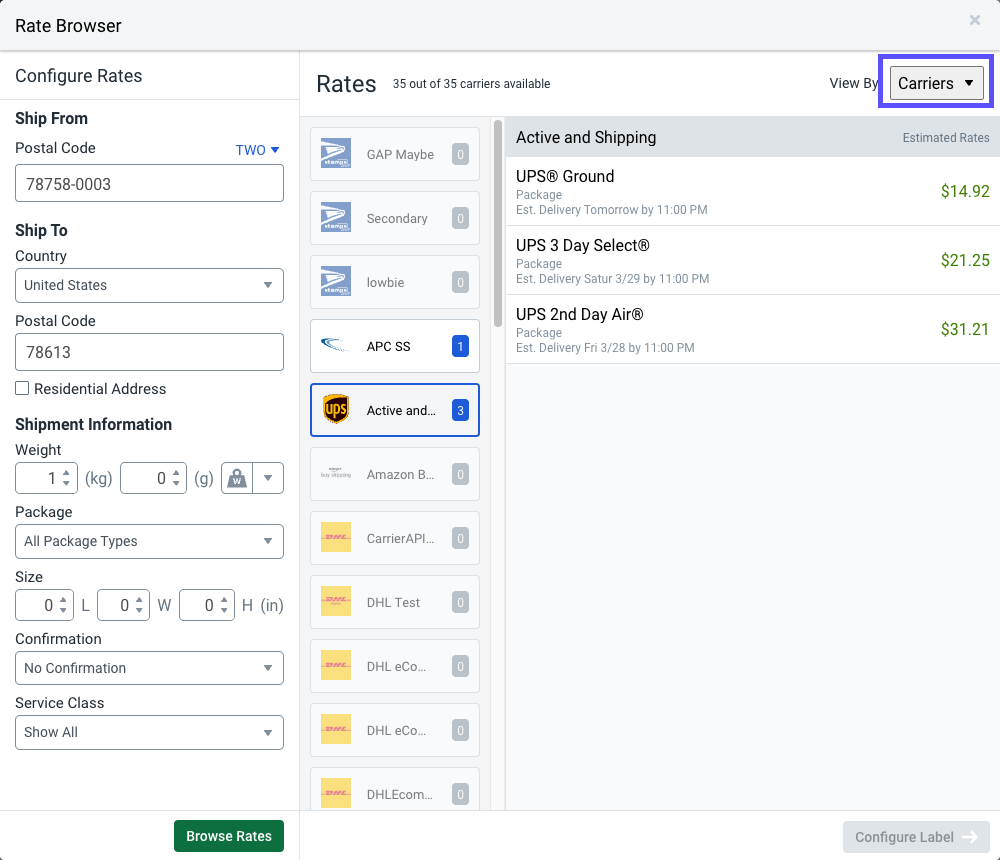The image size is (1000, 860).
Task: Open the No Confirmation dropdown
Action: [149, 668]
